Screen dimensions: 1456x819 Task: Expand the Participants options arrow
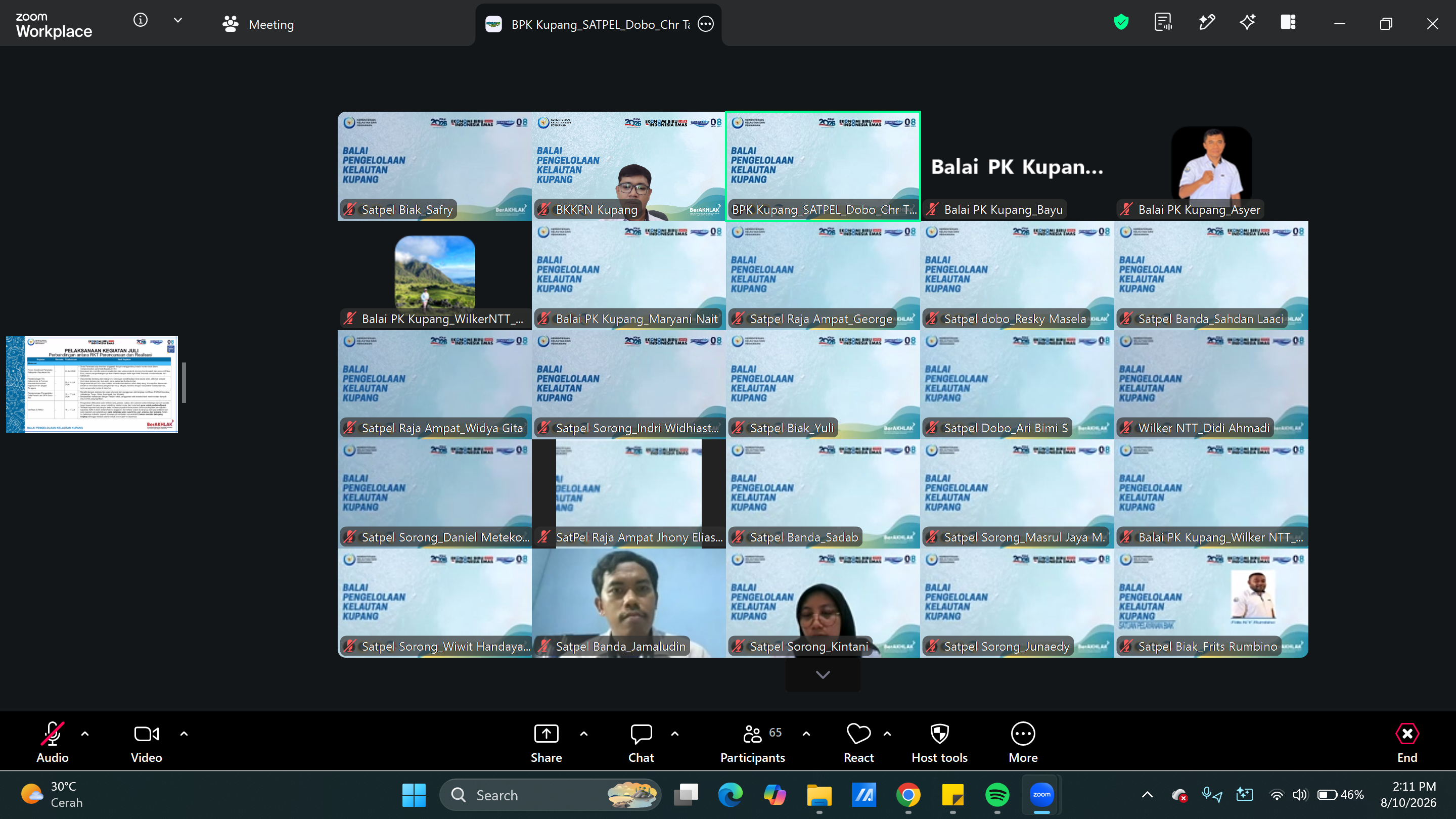click(x=806, y=734)
